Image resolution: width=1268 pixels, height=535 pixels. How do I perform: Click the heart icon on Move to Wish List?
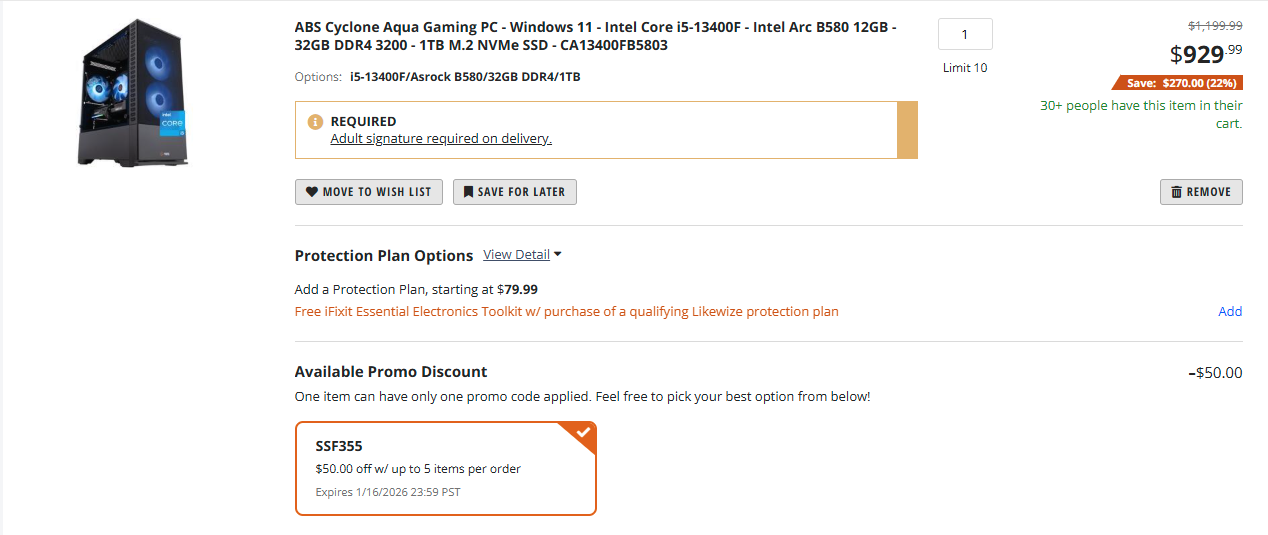[311, 192]
